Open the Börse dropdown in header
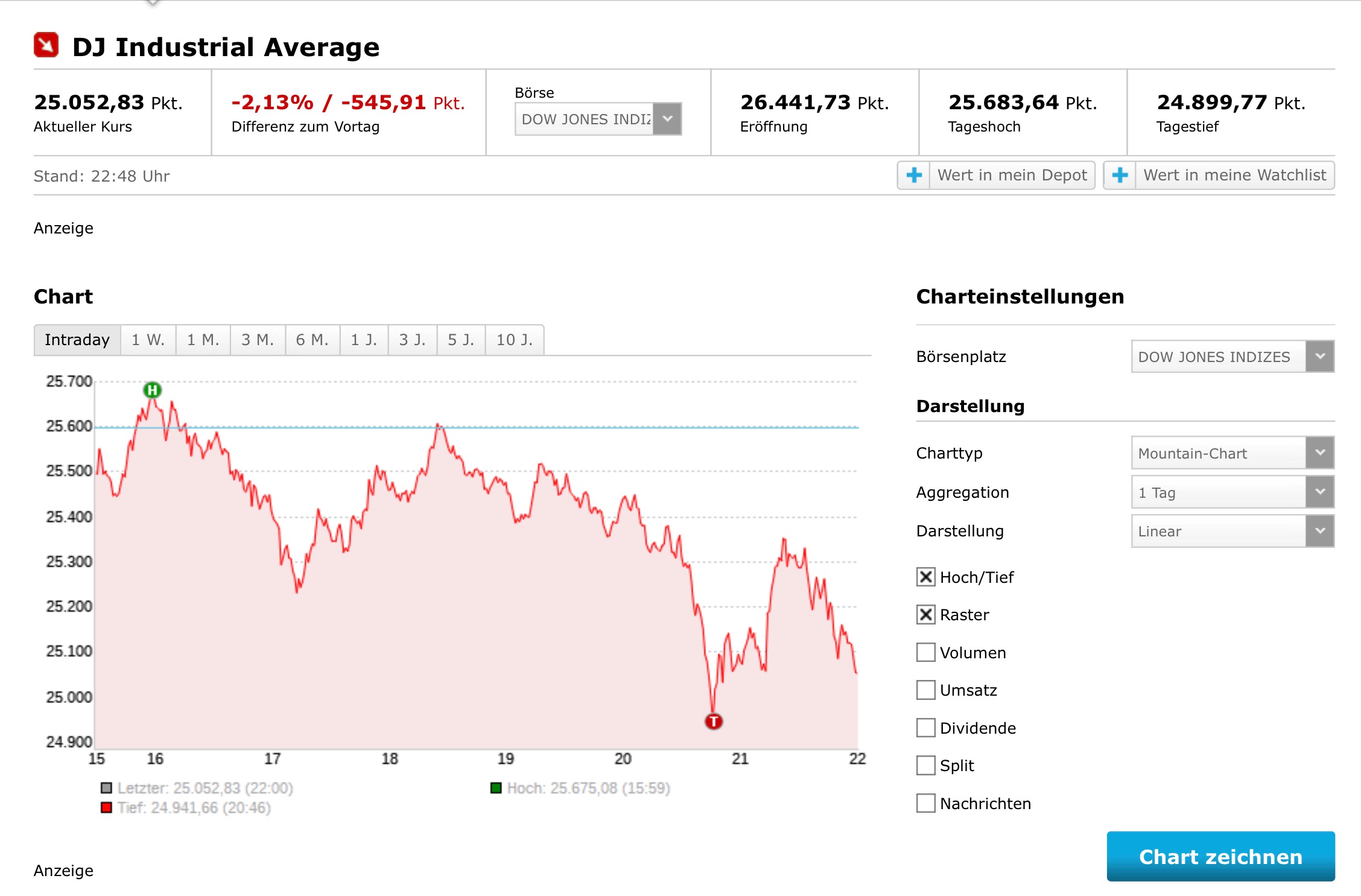1361x896 pixels. coord(598,119)
